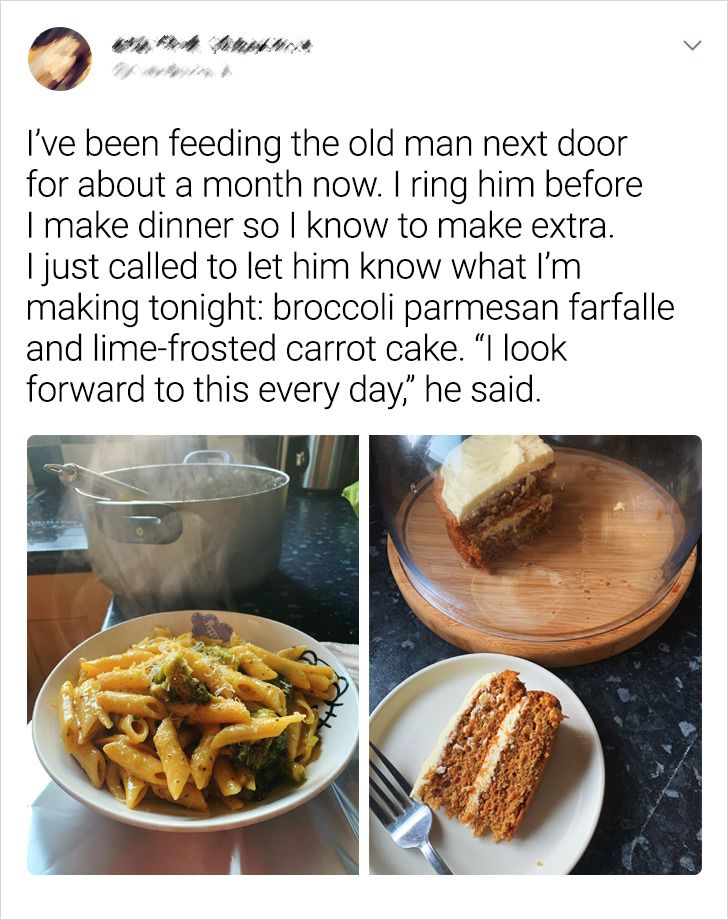
Task: Open the tweet options chevron menu
Action: click(x=693, y=45)
